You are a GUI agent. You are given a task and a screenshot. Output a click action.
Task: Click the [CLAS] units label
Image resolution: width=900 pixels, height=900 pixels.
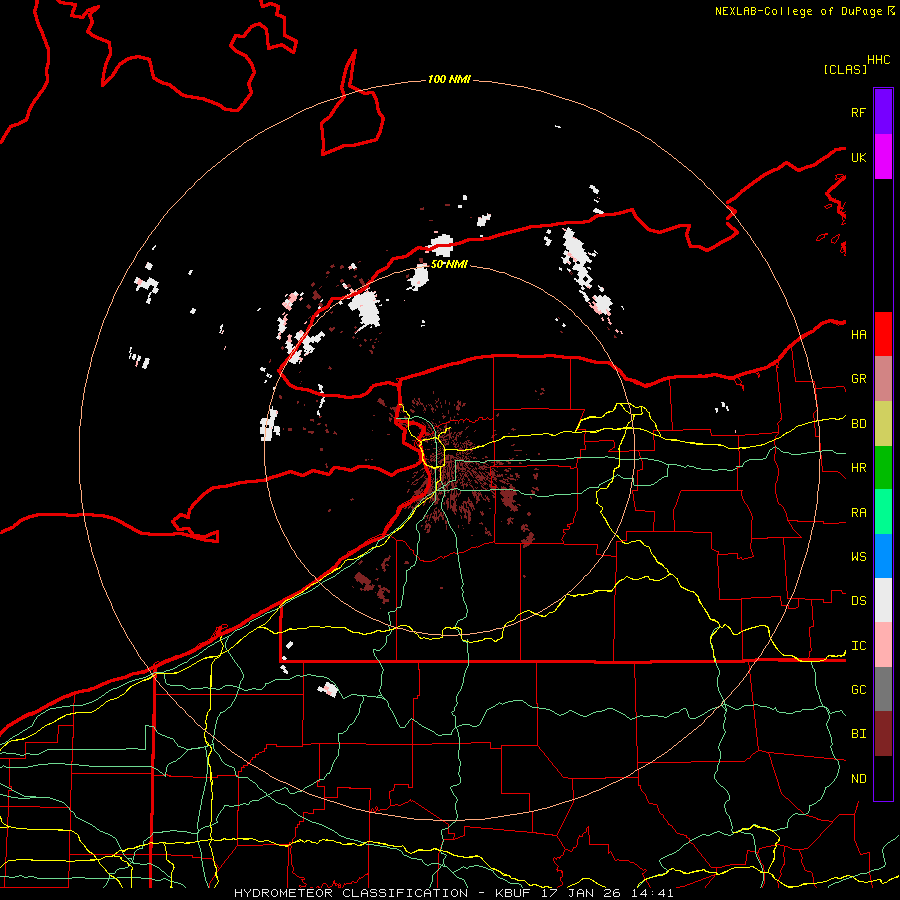point(845,69)
